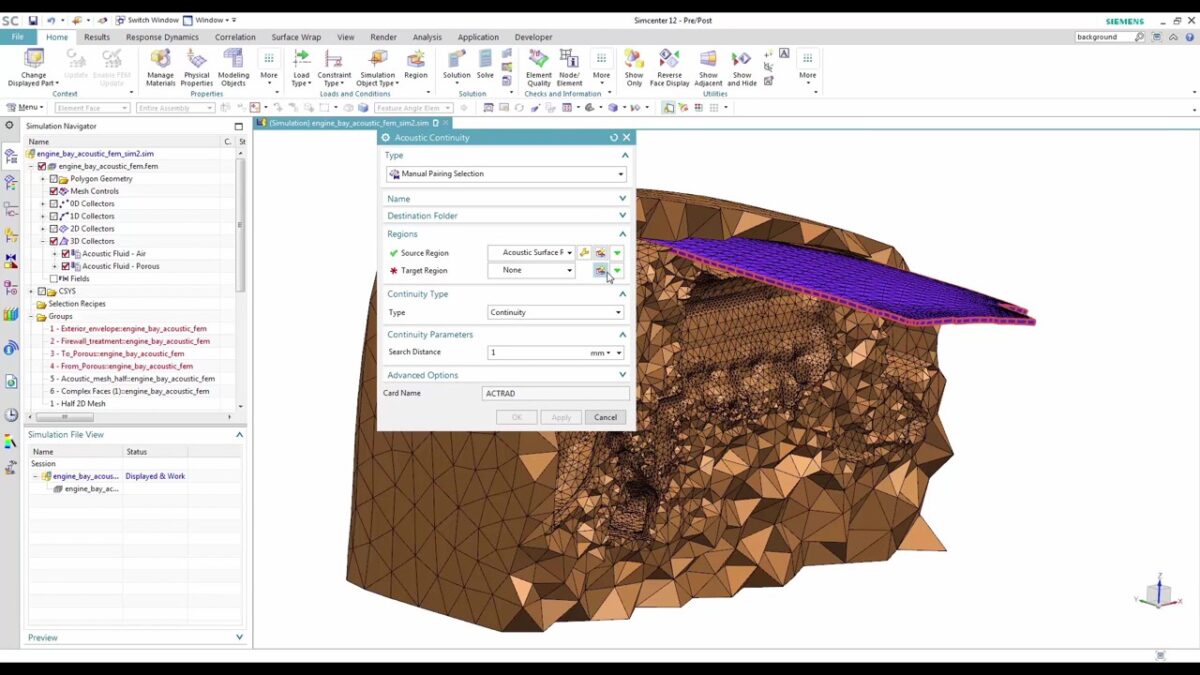Open the Analysis ribbon tab
Screen dimensions: 1200x675
(x=427, y=37)
